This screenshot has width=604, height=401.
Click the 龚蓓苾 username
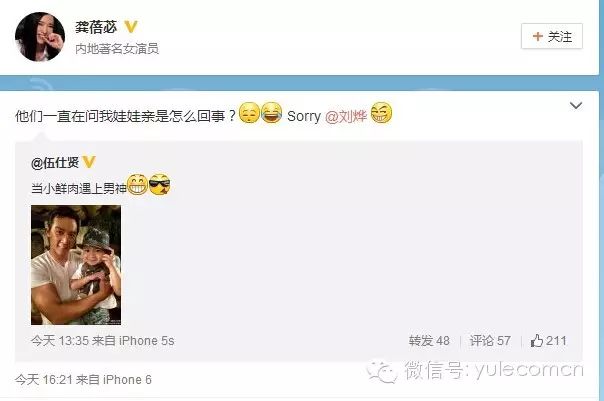[96, 27]
